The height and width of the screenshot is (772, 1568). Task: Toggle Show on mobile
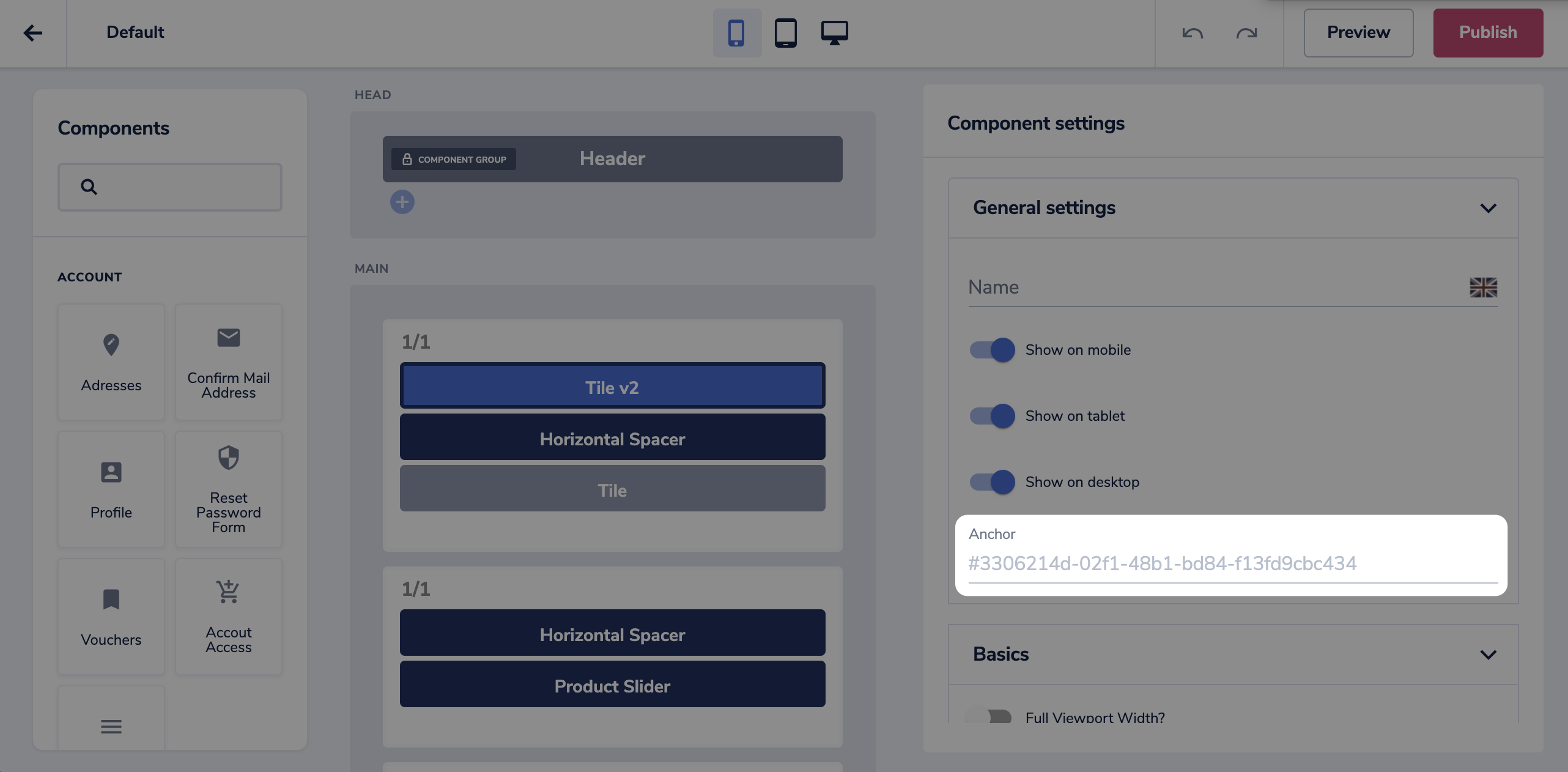[x=992, y=350]
